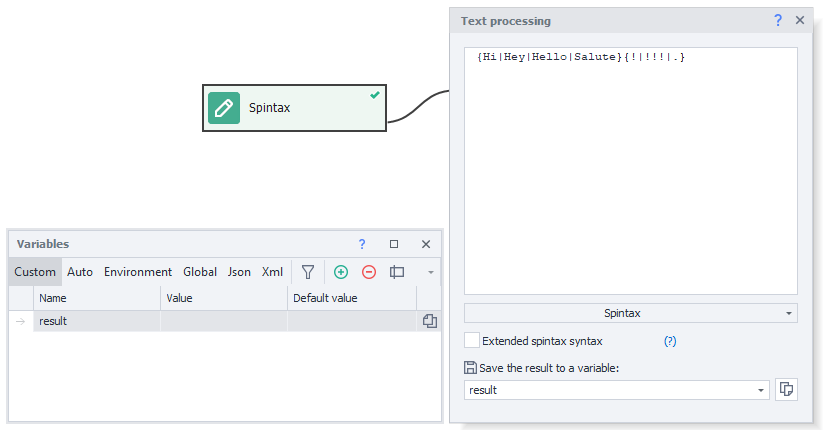The image size is (826, 430).
Task: Sort by the Name column header
Action: [x=97, y=298]
